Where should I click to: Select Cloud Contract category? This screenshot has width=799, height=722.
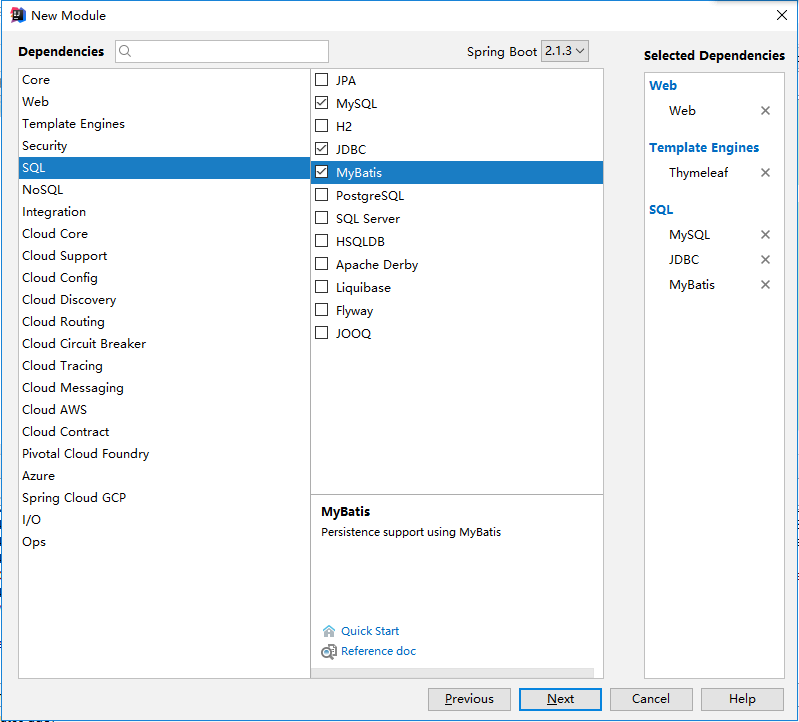(x=164, y=432)
